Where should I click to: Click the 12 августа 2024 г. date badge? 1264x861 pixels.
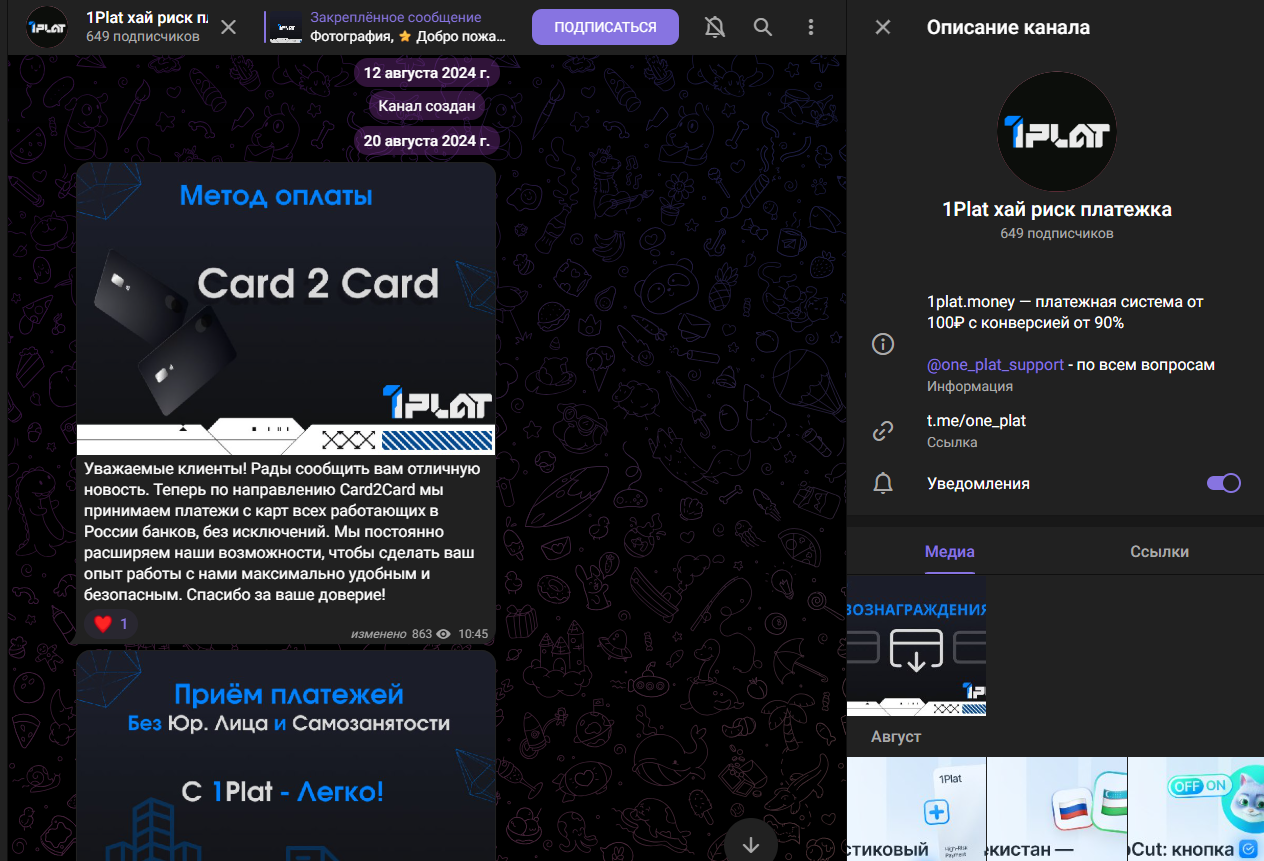[x=427, y=73]
